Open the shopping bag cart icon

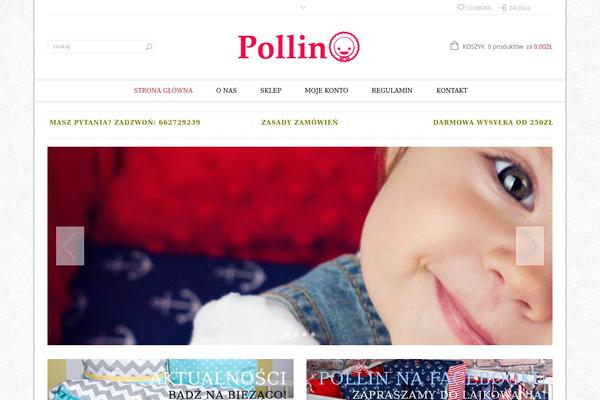click(x=454, y=46)
